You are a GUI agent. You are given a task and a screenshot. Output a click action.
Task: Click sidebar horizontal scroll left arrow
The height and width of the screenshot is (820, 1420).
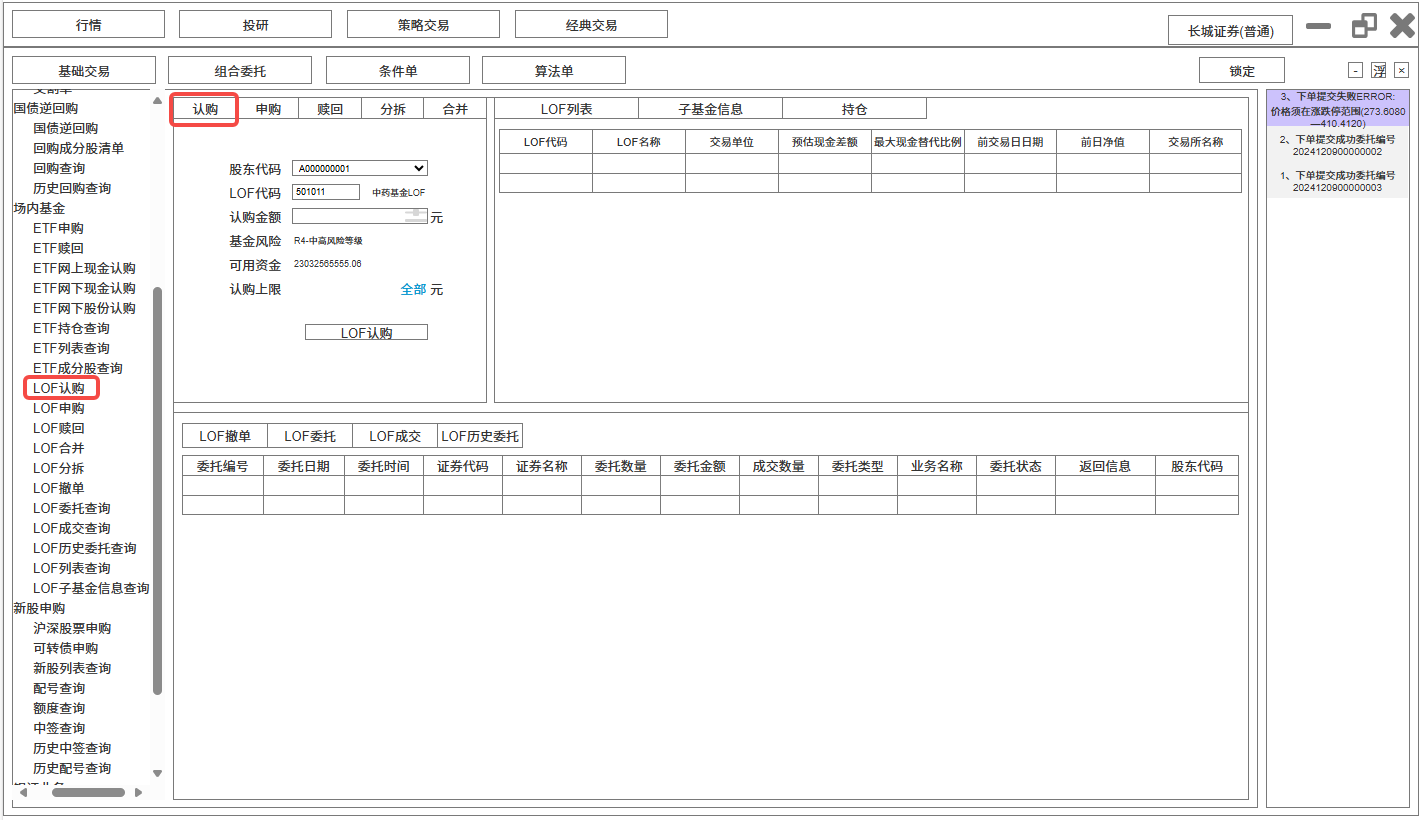click(20, 792)
